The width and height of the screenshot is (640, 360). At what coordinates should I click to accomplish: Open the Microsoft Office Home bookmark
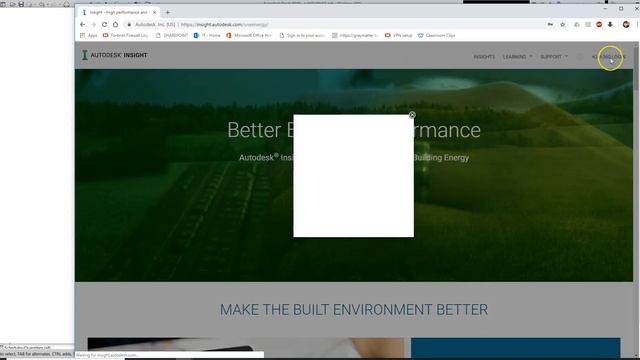click(249, 36)
